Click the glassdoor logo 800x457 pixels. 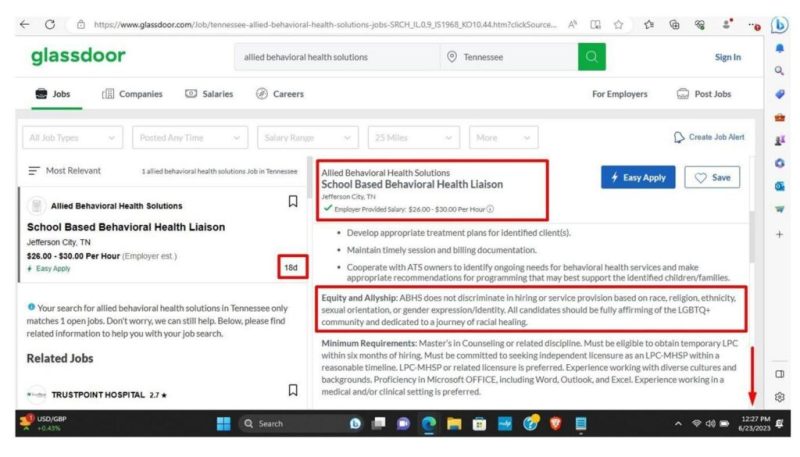pos(78,56)
